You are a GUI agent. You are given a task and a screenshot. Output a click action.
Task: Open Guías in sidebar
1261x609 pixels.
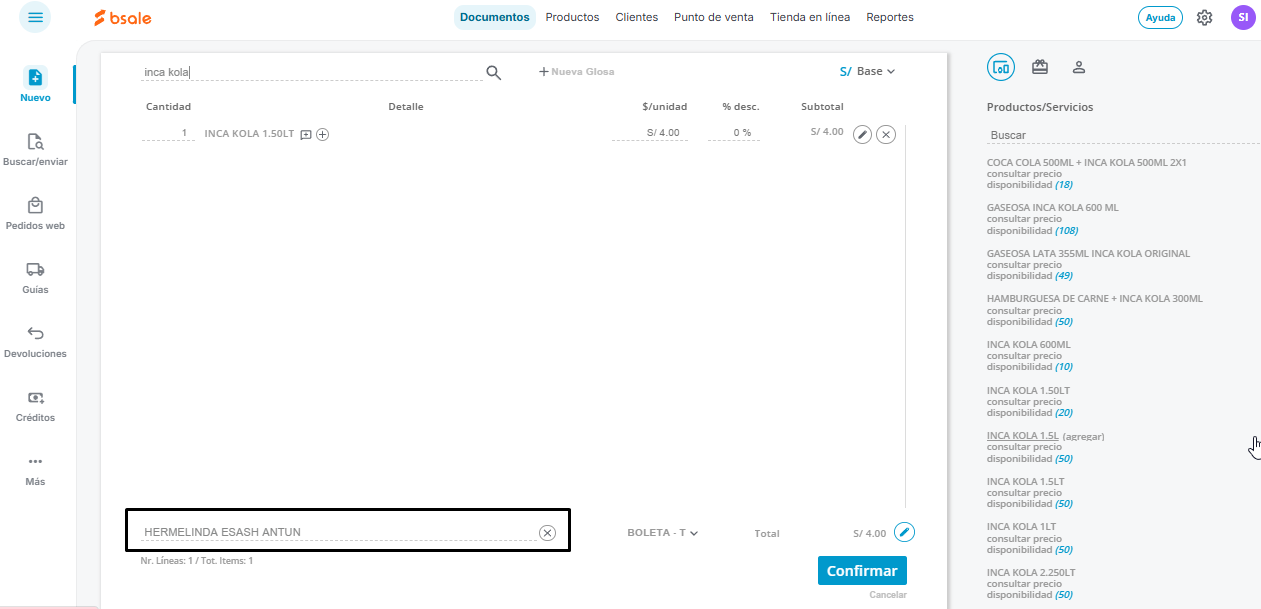click(36, 278)
